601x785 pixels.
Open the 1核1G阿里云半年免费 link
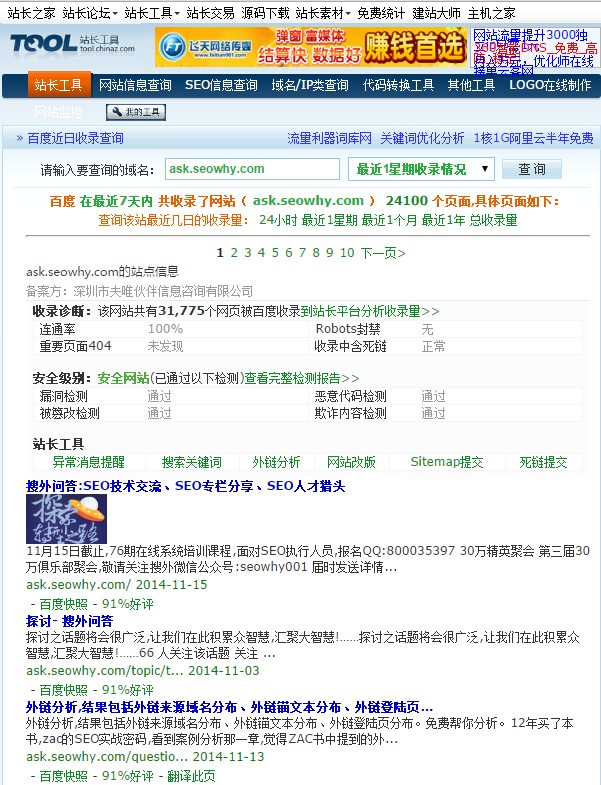[x=533, y=138]
